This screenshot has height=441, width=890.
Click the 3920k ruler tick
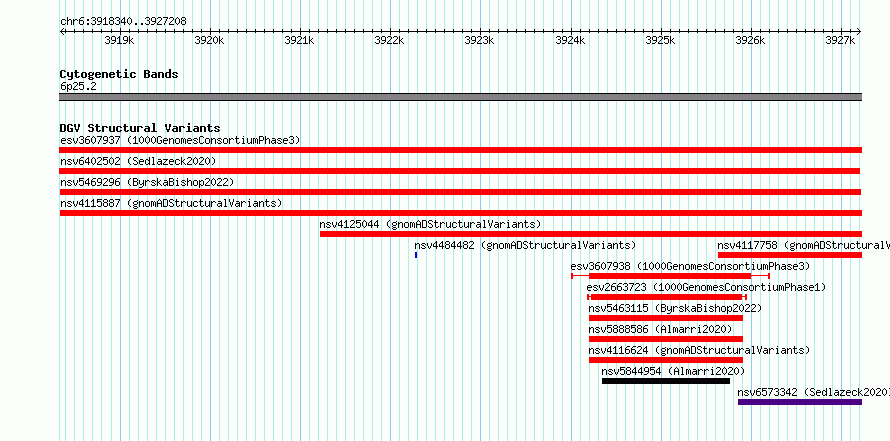coord(210,40)
